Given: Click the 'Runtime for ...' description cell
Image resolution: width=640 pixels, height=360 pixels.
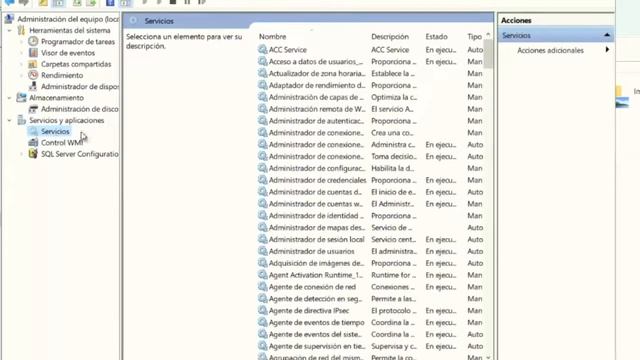Looking at the screenshot, I should click(x=393, y=275).
